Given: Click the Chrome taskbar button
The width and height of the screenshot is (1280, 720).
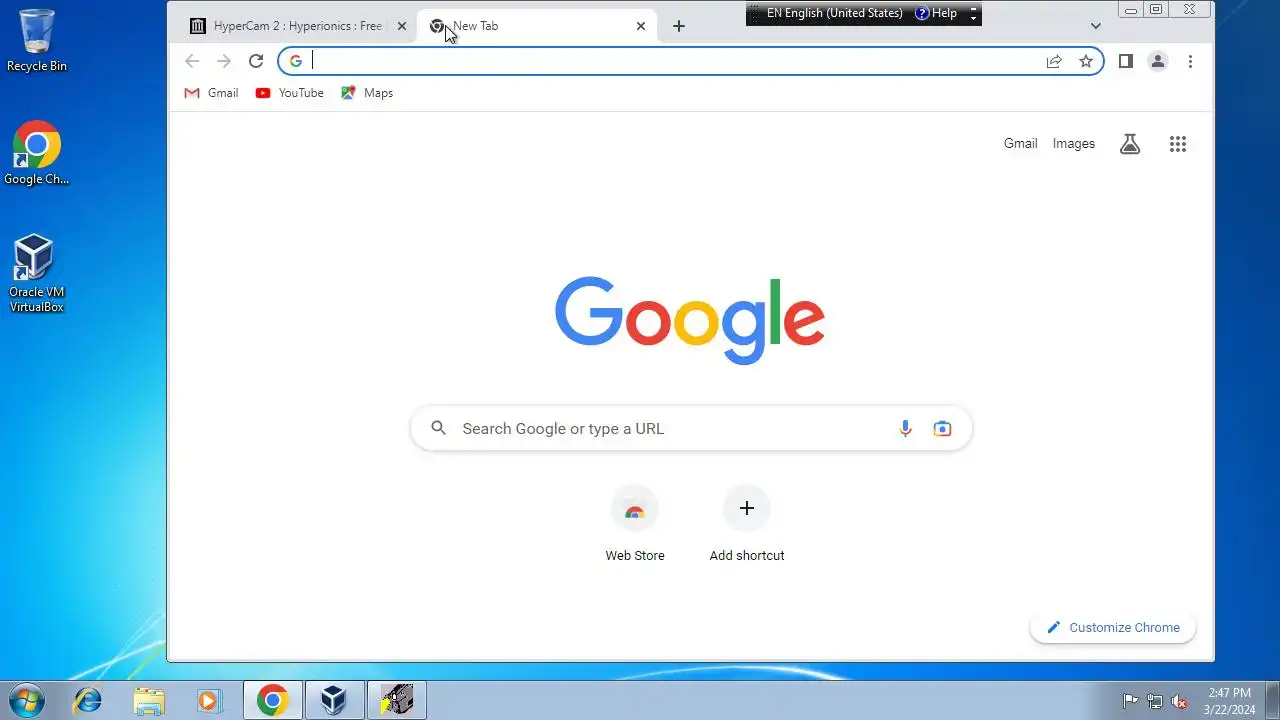Looking at the screenshot, I should point(273,700).
